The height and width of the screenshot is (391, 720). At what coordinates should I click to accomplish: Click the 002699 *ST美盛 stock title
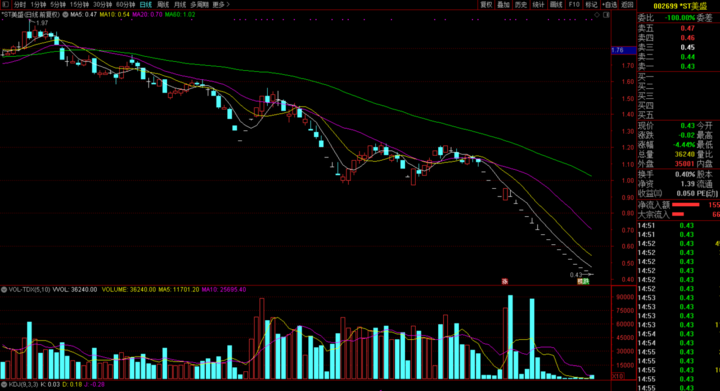pyautogui.click(x=680, y=6)
